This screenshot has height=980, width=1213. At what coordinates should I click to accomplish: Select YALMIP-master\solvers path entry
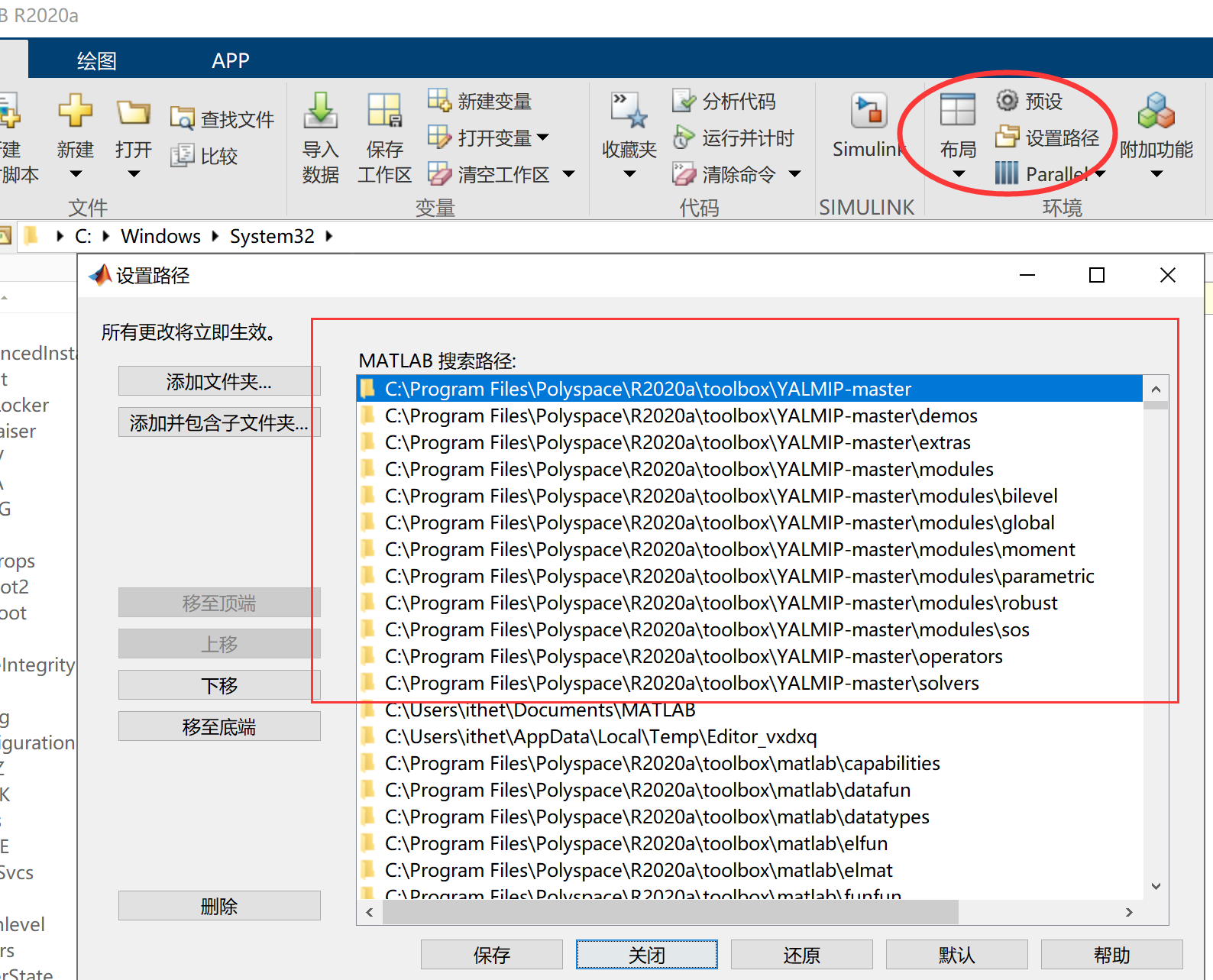[749, 683]
